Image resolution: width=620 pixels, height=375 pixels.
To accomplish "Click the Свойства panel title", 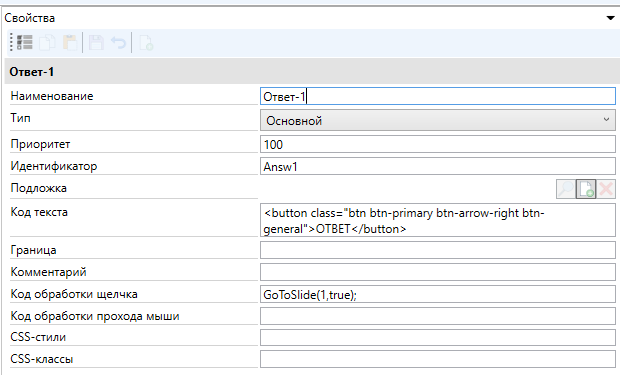I will pyautogui.click(x=30, y=18).
